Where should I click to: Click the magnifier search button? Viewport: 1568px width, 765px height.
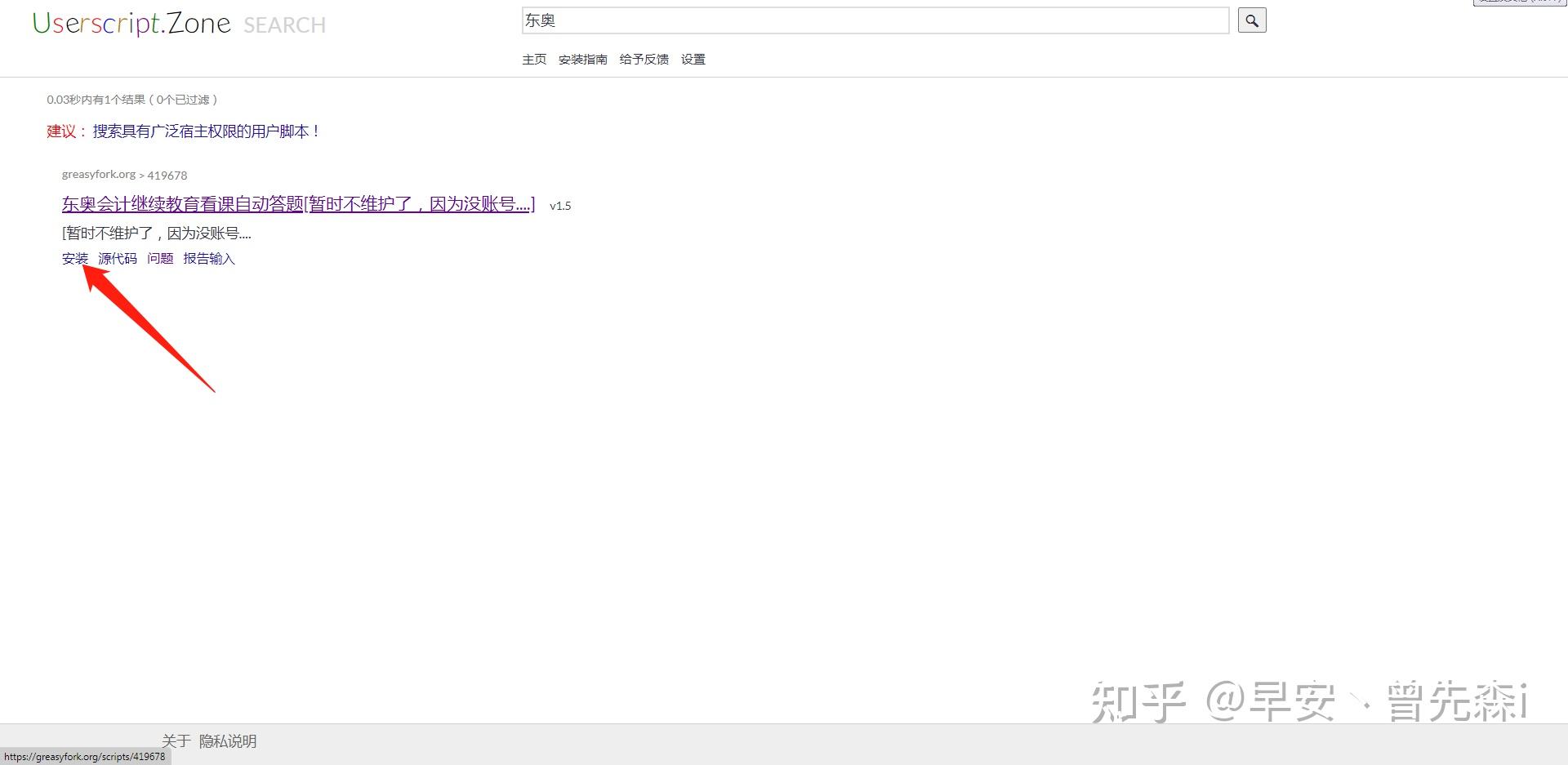1252,20
